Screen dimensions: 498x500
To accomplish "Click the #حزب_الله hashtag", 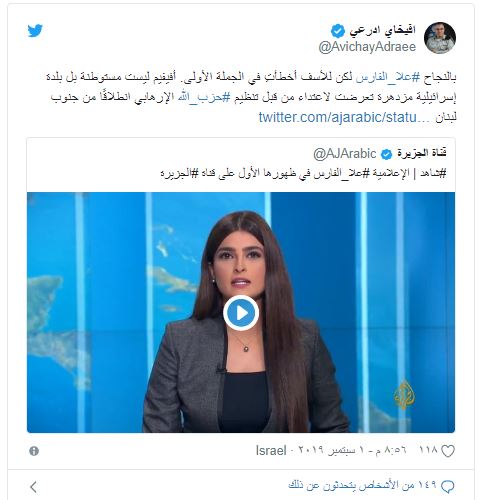I will click(204, 97).
